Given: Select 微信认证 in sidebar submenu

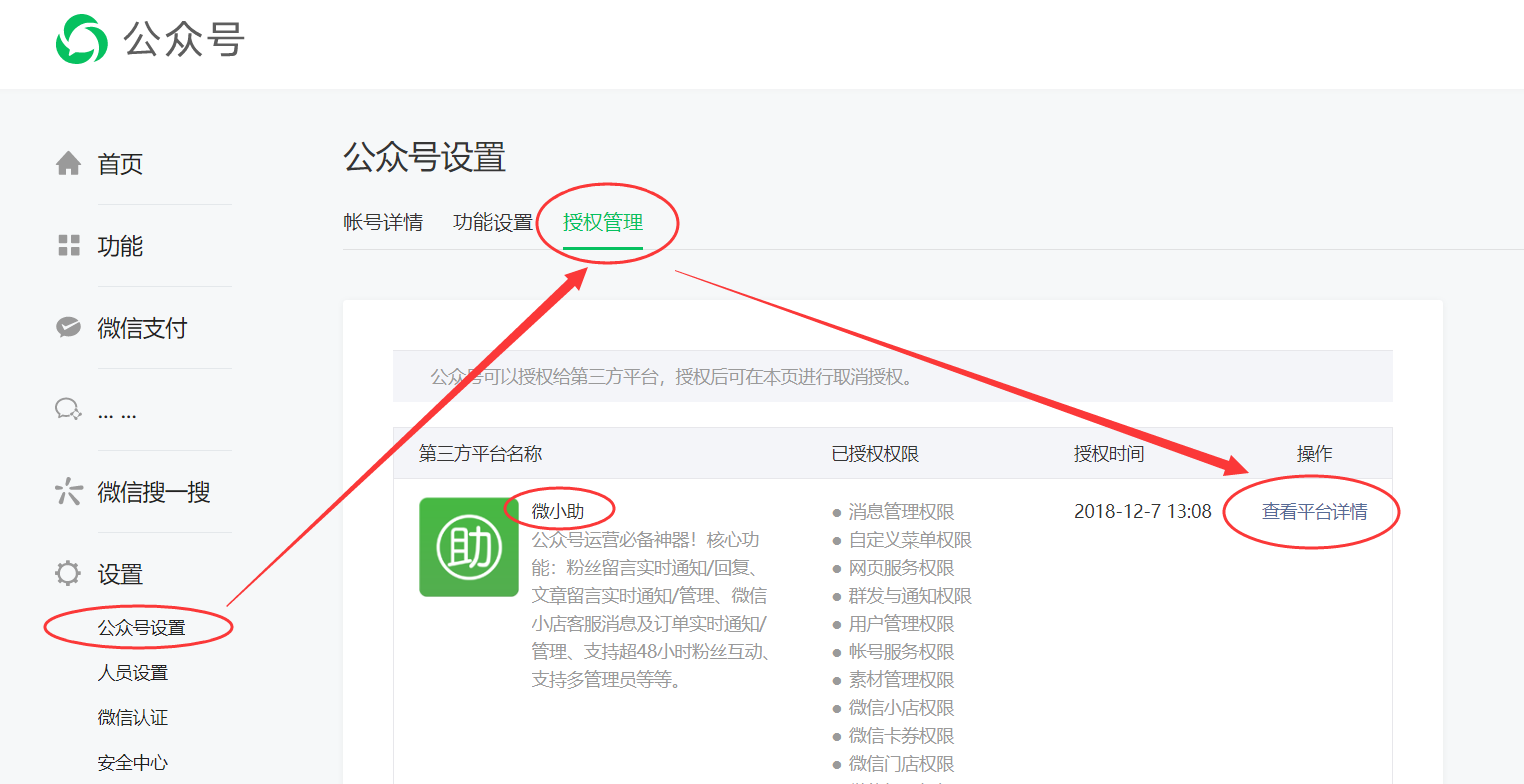Looking at the screenshot, I should click(132, 717).
